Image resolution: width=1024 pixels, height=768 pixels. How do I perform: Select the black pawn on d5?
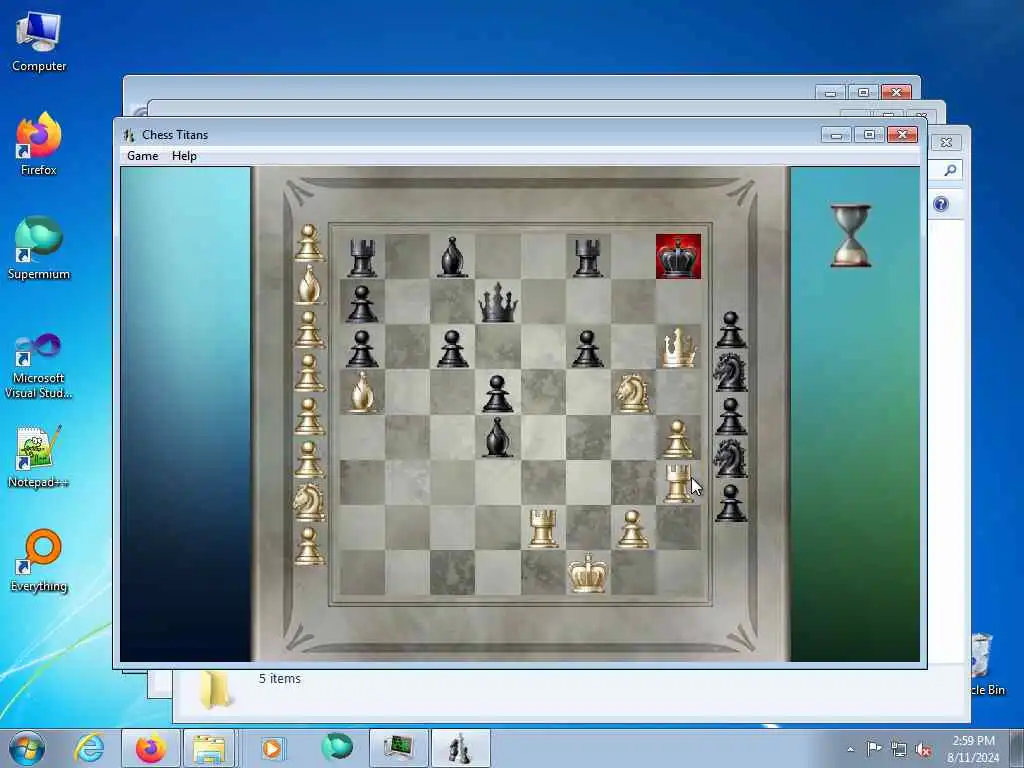pyautogui.click(x=498, y=393)
